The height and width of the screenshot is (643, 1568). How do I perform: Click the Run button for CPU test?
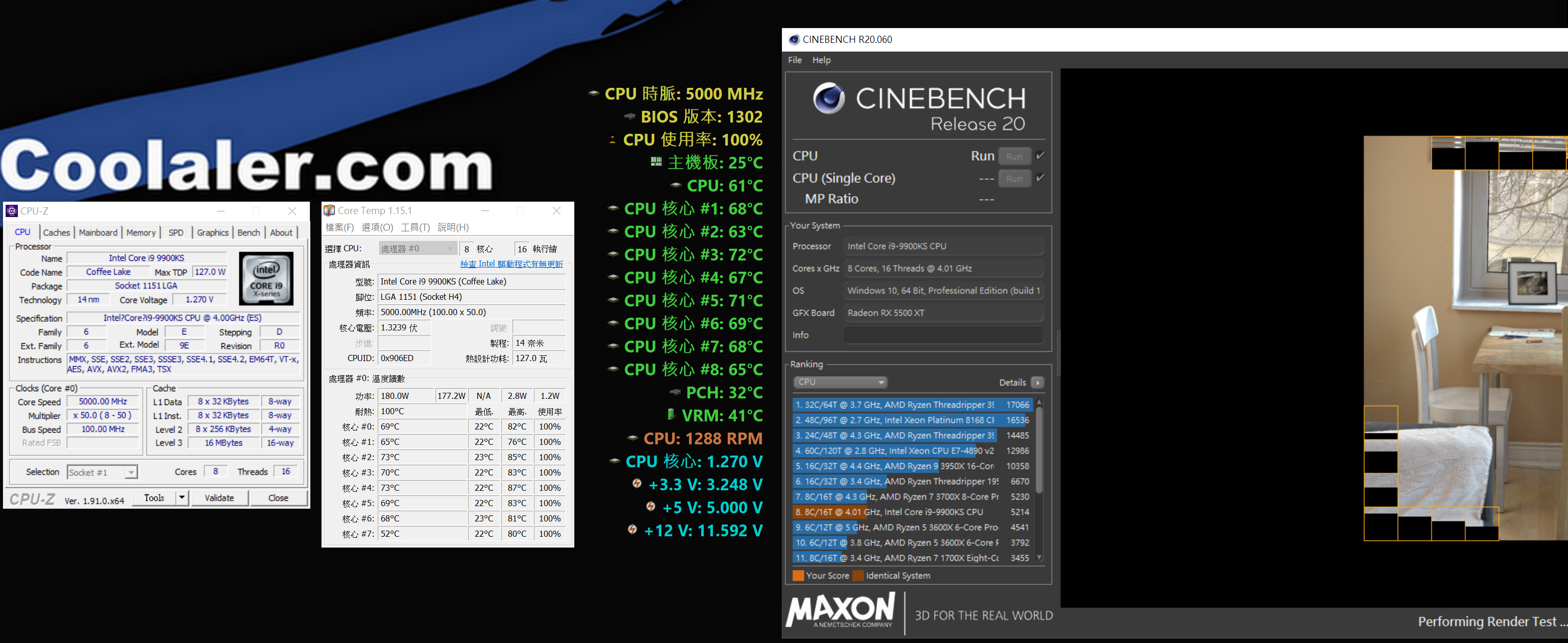[1014, 156]
